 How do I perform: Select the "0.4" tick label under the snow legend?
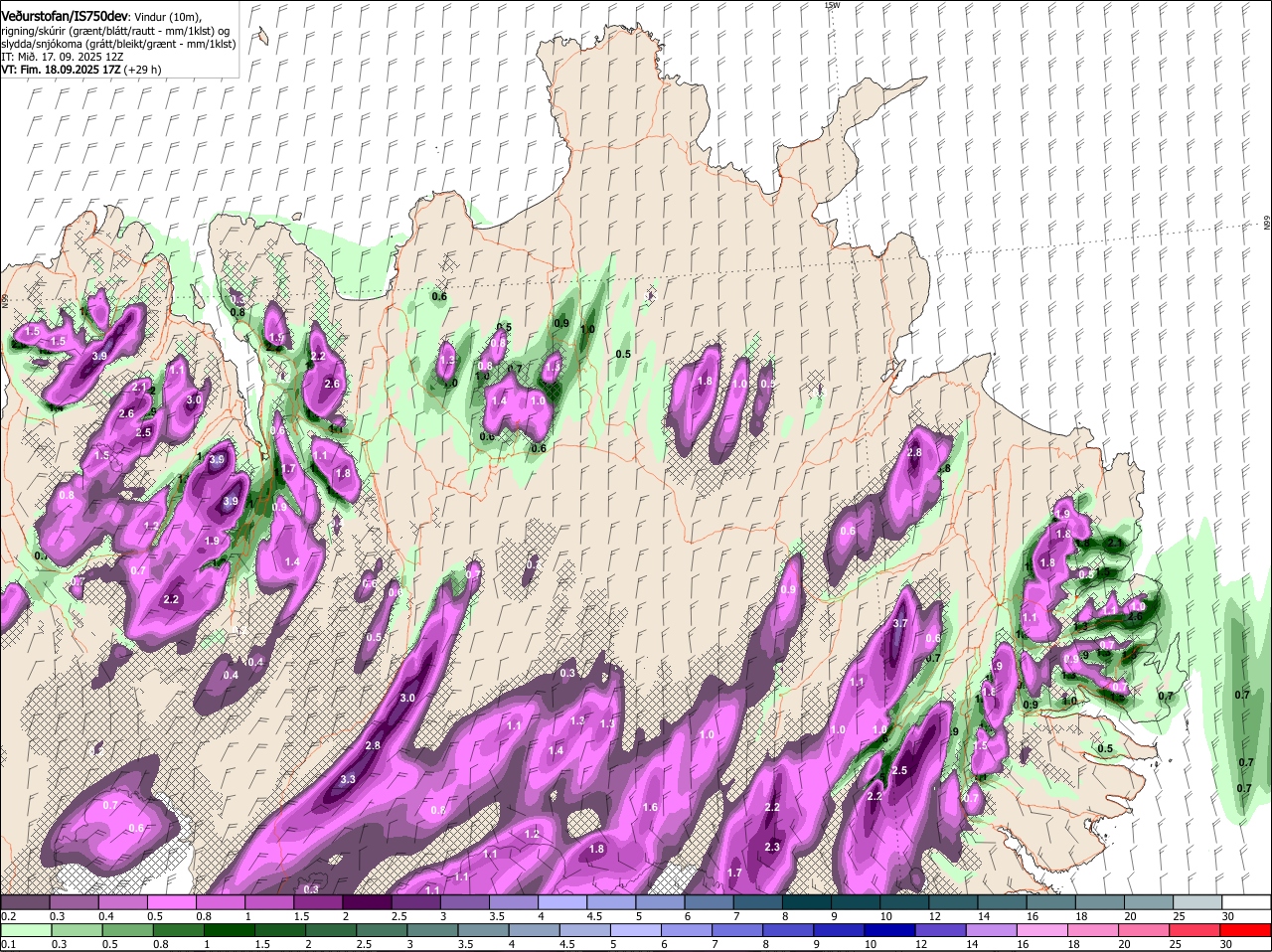[x=106, y=916]
